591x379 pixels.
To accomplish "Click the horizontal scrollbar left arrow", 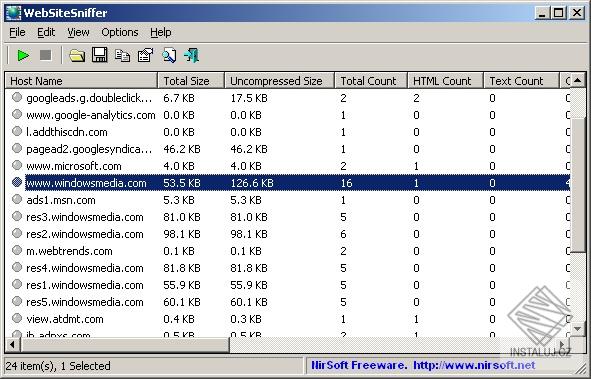I will click(x=12, y=344).
